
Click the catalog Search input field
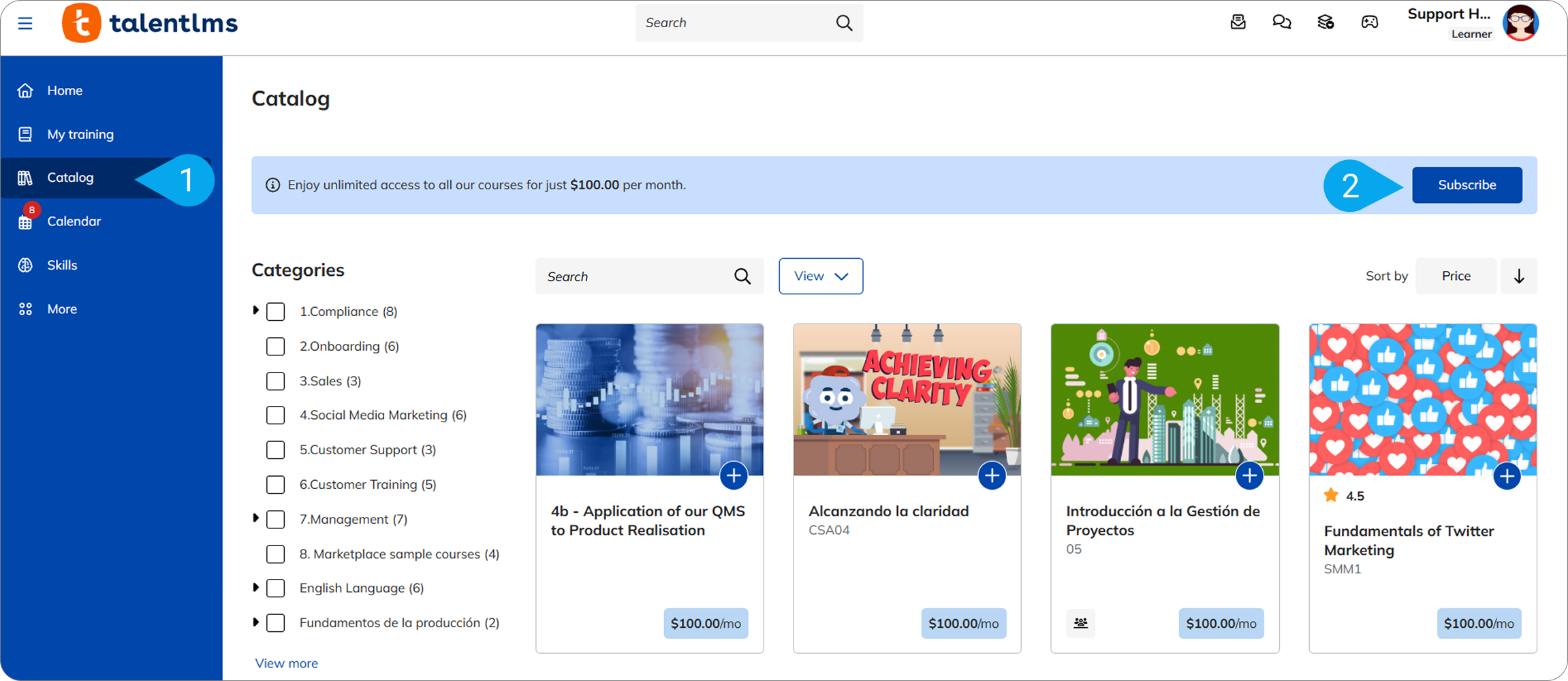tap(633, 276)
